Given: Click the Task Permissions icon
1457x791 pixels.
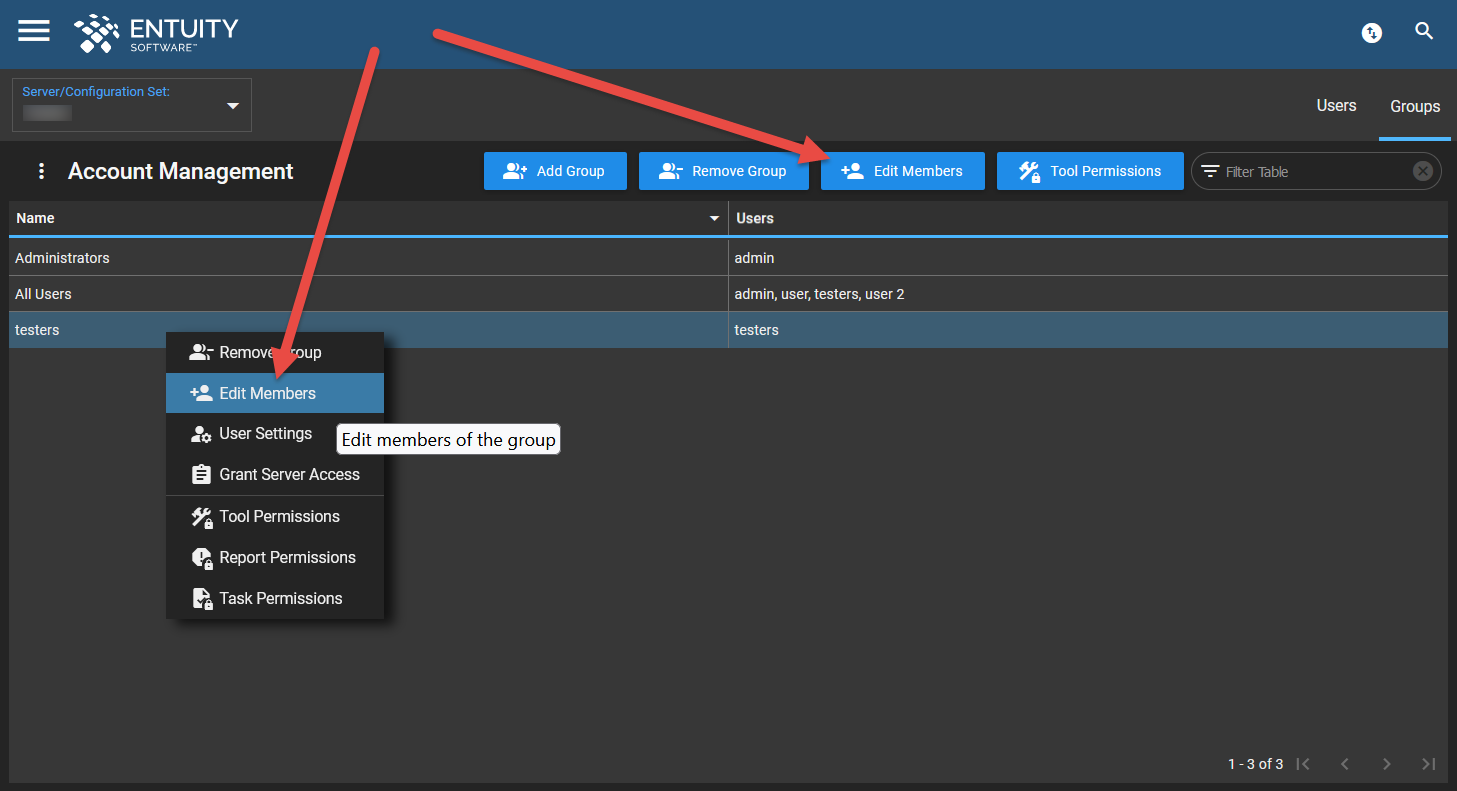Looking at the screenshot, I should click(x=200, y=598).
